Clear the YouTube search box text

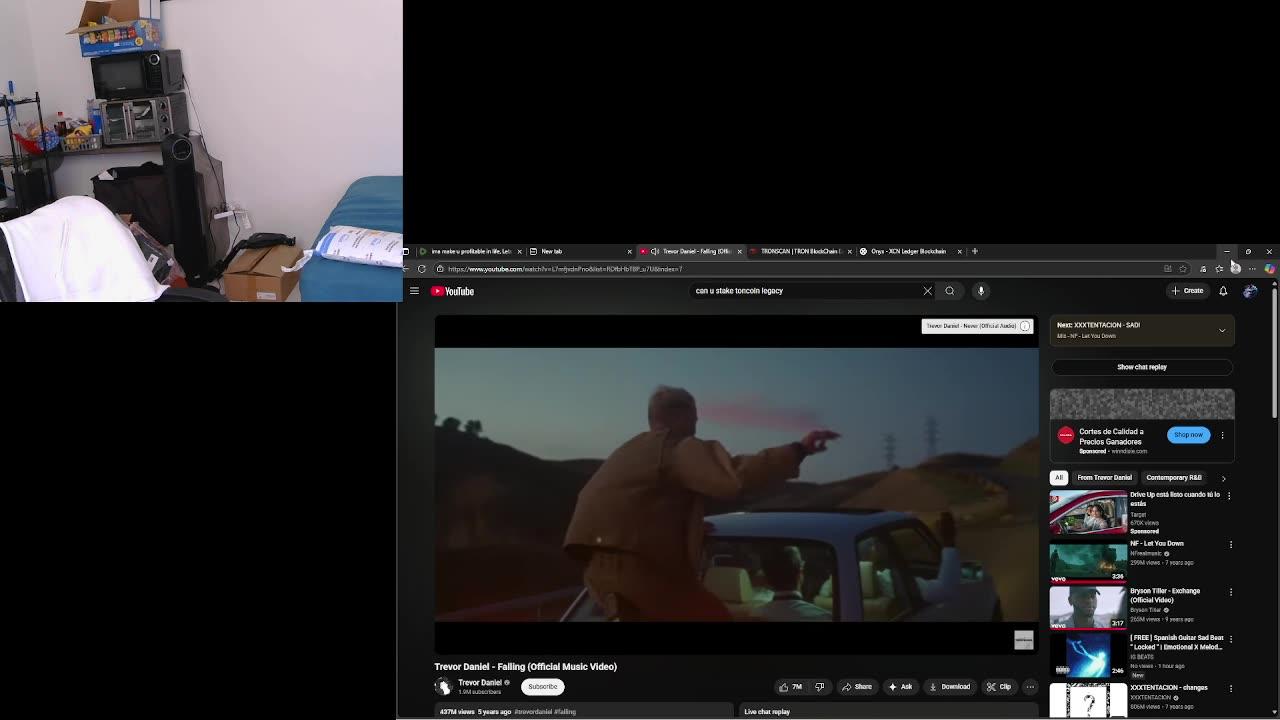pos(927,291)
